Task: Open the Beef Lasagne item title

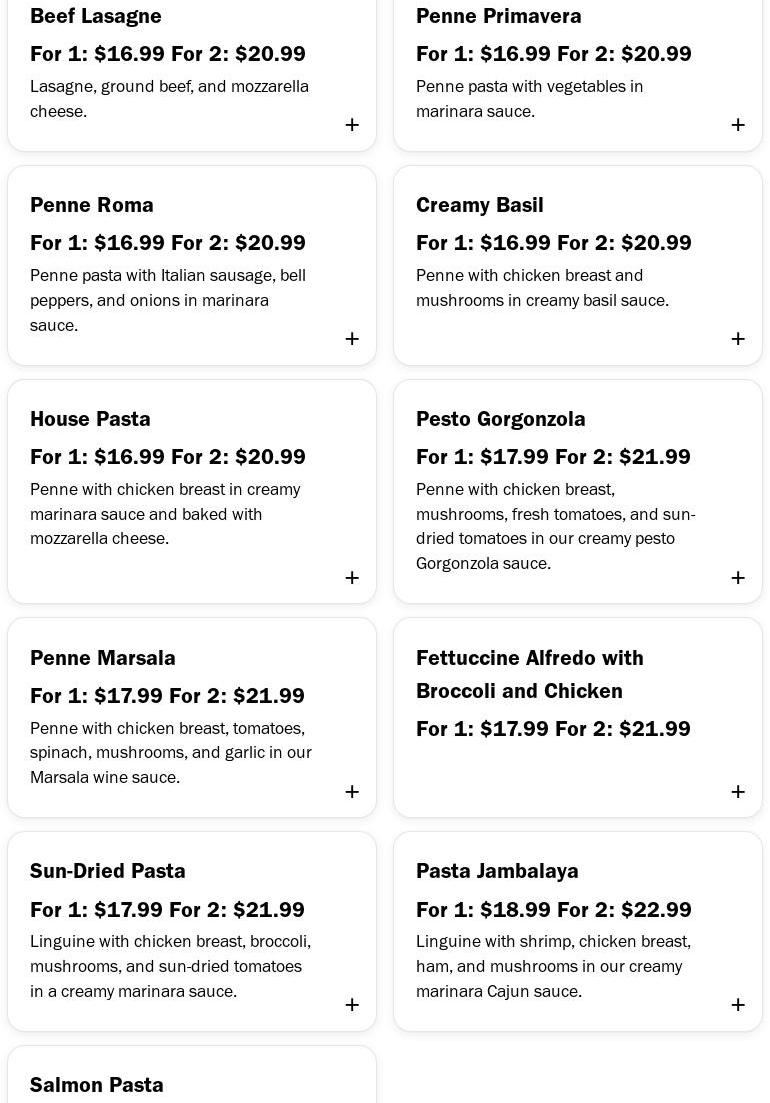Action: pyautogui.click(x=96, y=16)
